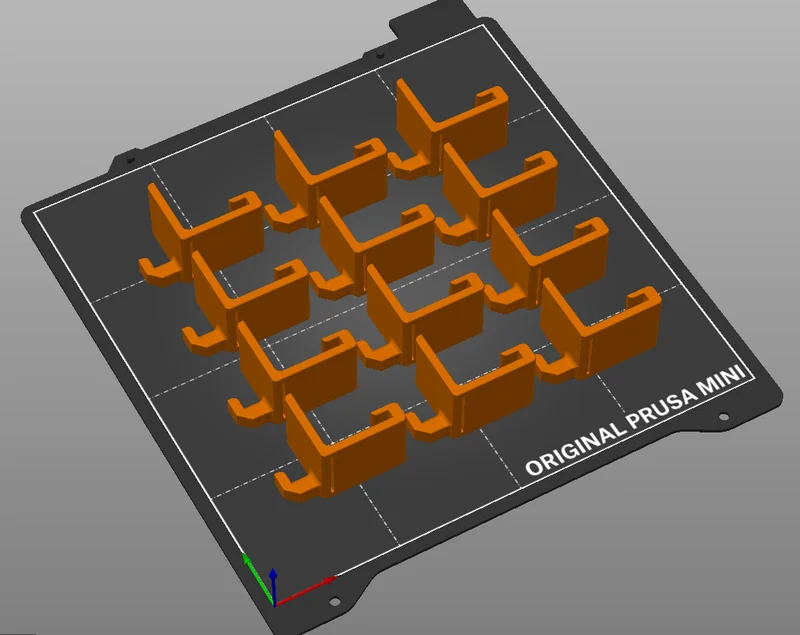Click the screw hole near the red X arrow tip
The image size is (800, 635).
click(x=335, y=602)
